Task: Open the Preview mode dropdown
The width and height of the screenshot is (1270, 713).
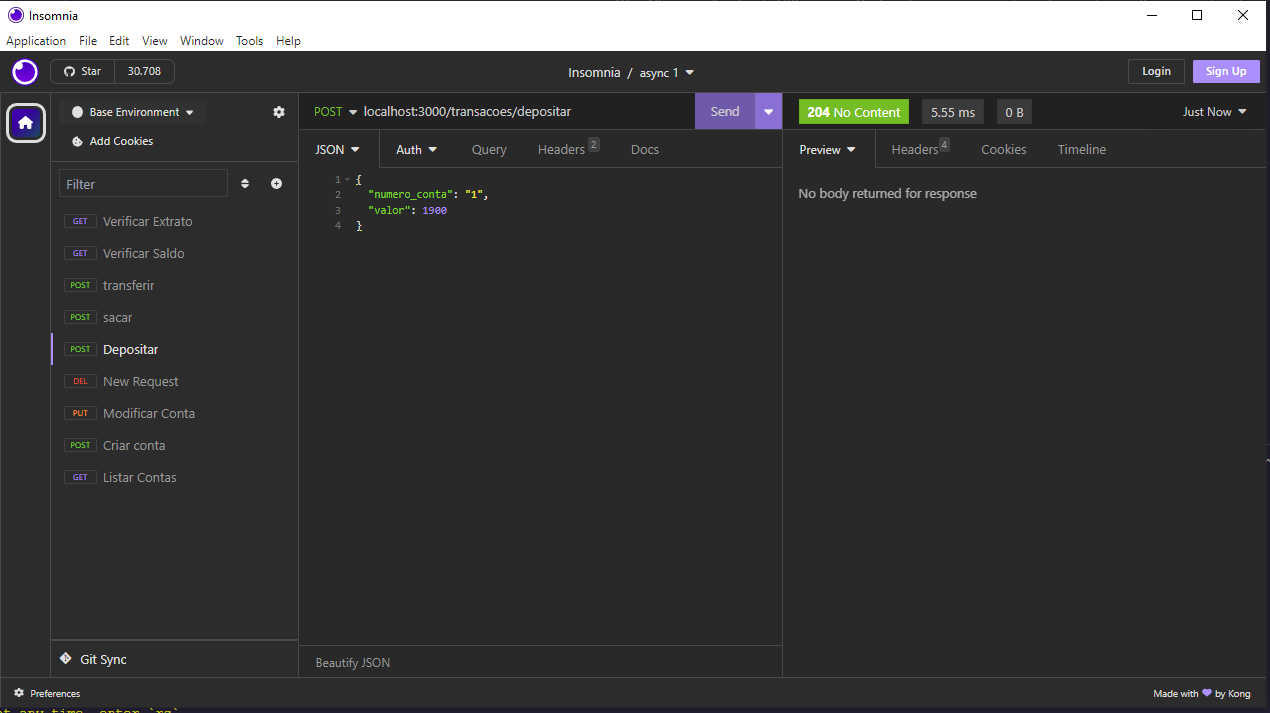Action: [828, 149]
